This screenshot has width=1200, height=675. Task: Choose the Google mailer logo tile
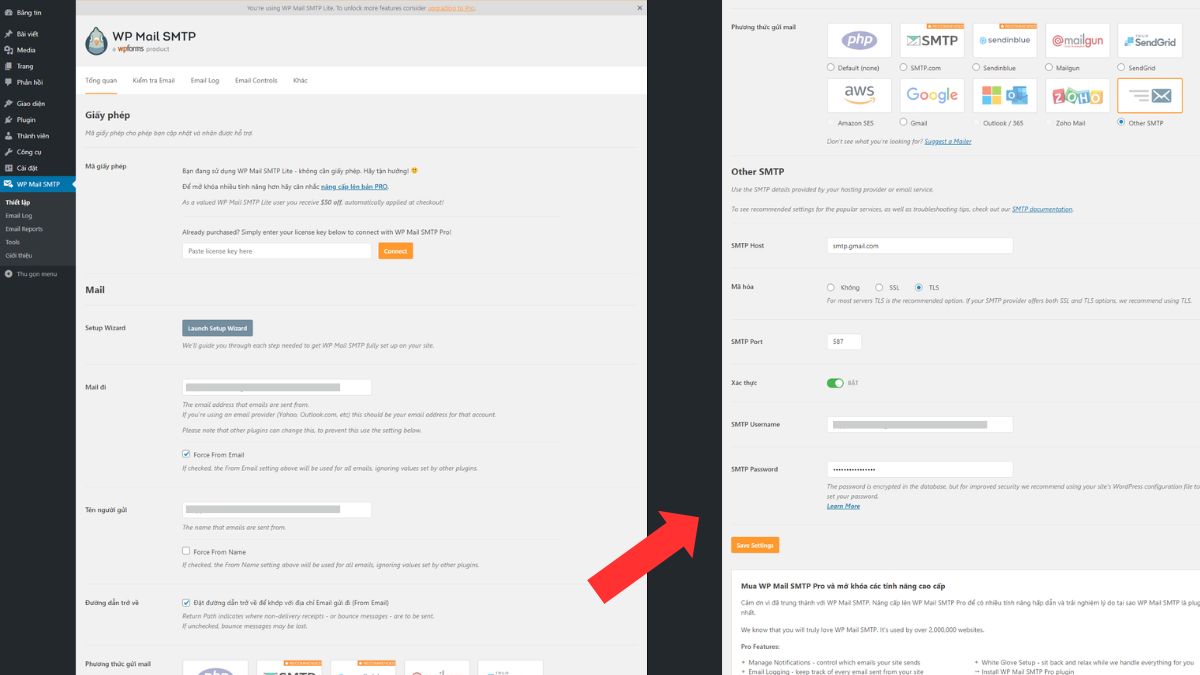[x=932, y=95]
